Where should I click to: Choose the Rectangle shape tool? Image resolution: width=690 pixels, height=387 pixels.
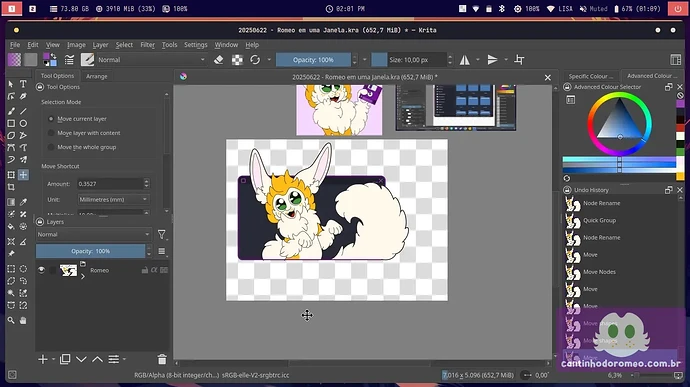pyautogui.click(x=11, y=124)
